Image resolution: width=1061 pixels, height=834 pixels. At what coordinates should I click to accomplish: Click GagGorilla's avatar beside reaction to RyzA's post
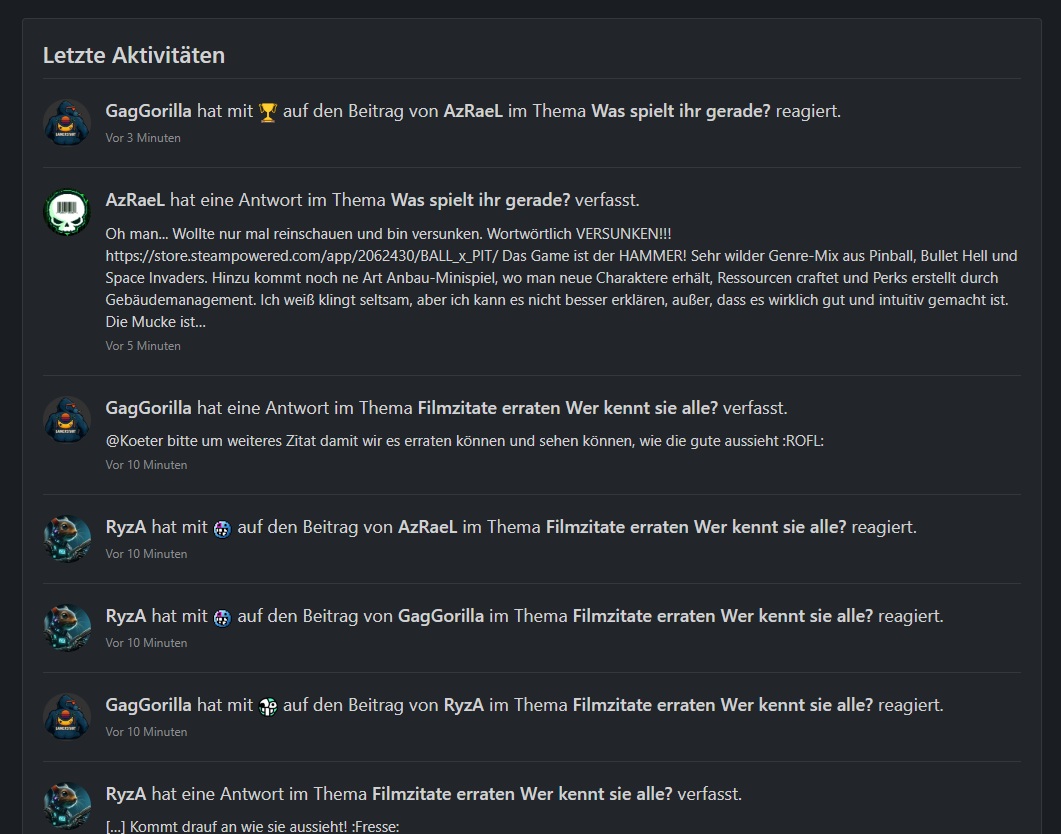(67, 717)
